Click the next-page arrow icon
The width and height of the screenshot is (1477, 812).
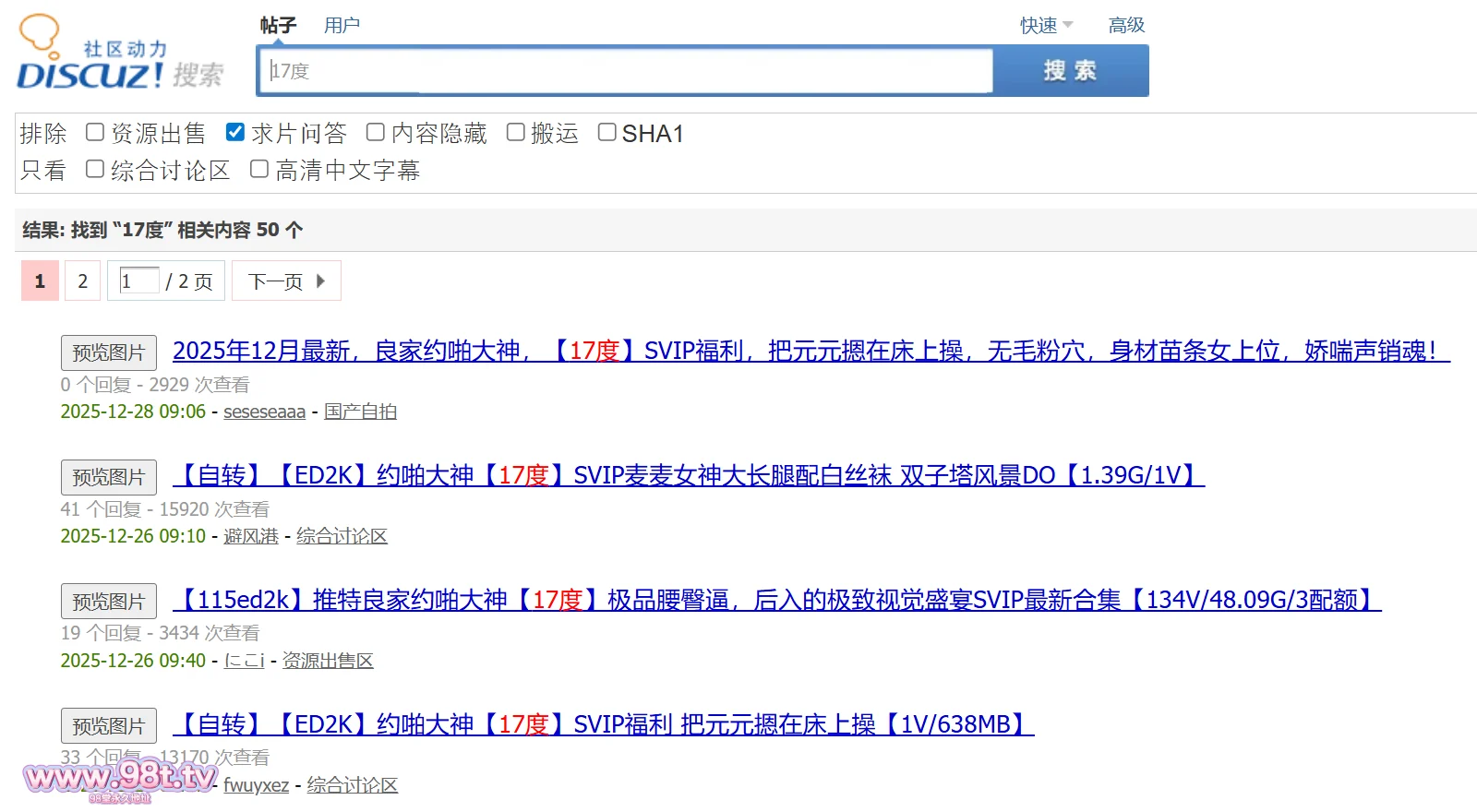point(320,281)
